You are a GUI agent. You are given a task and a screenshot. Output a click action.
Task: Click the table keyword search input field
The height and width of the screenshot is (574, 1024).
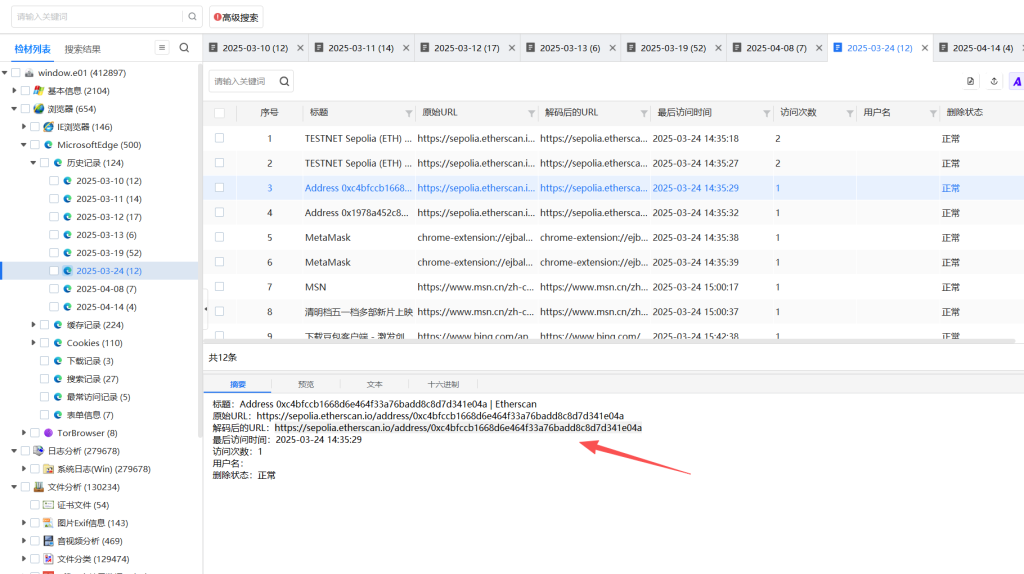tap(244, 81)
